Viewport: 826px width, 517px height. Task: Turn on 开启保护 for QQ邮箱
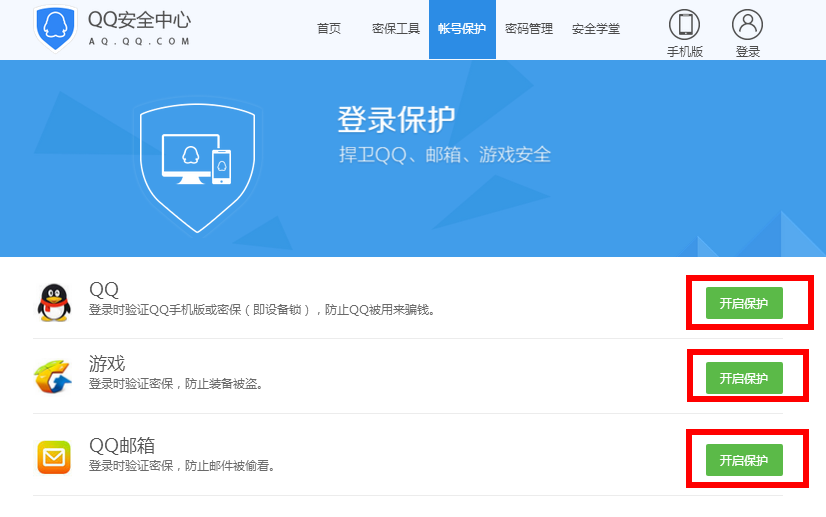744,460
